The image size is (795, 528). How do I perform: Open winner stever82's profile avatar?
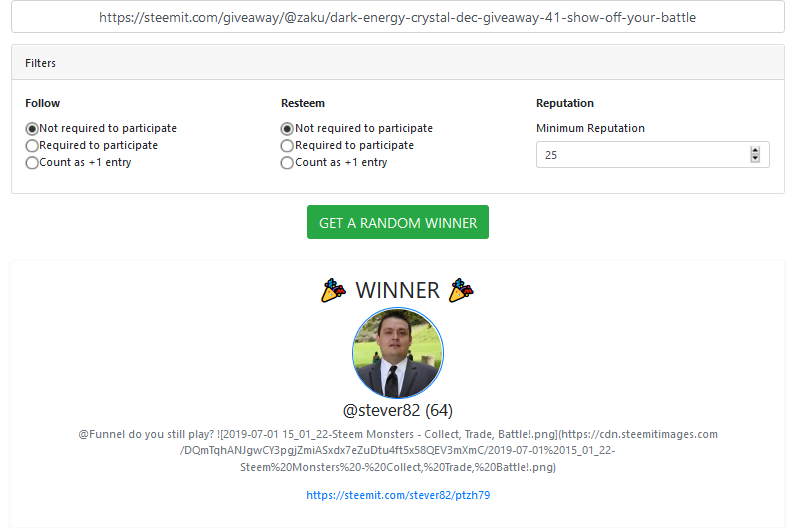[398, 353]
